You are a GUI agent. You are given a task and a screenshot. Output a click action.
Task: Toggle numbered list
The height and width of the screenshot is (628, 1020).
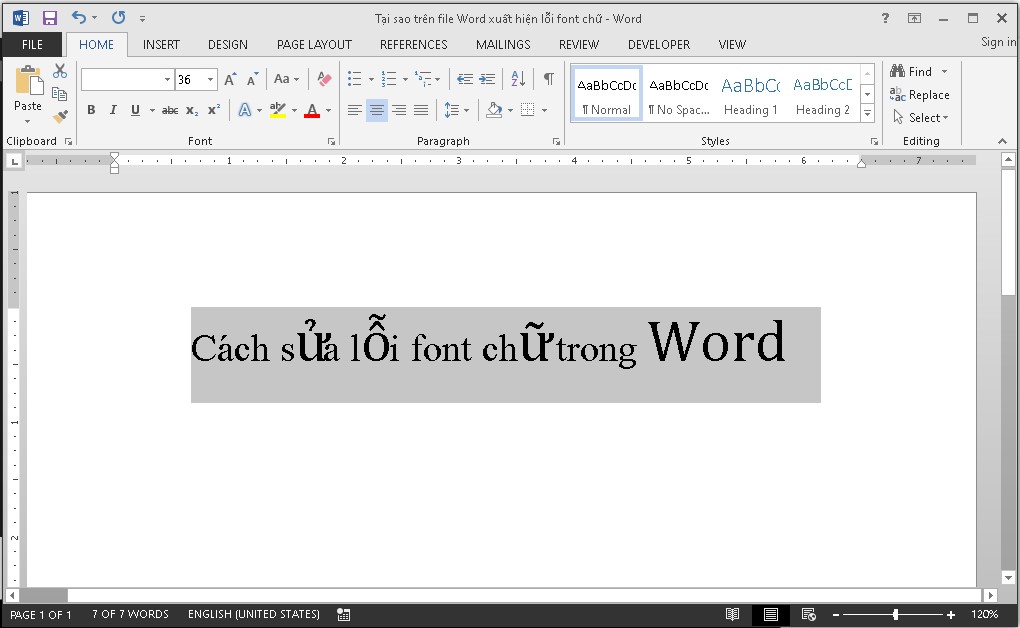pos(388,79)
